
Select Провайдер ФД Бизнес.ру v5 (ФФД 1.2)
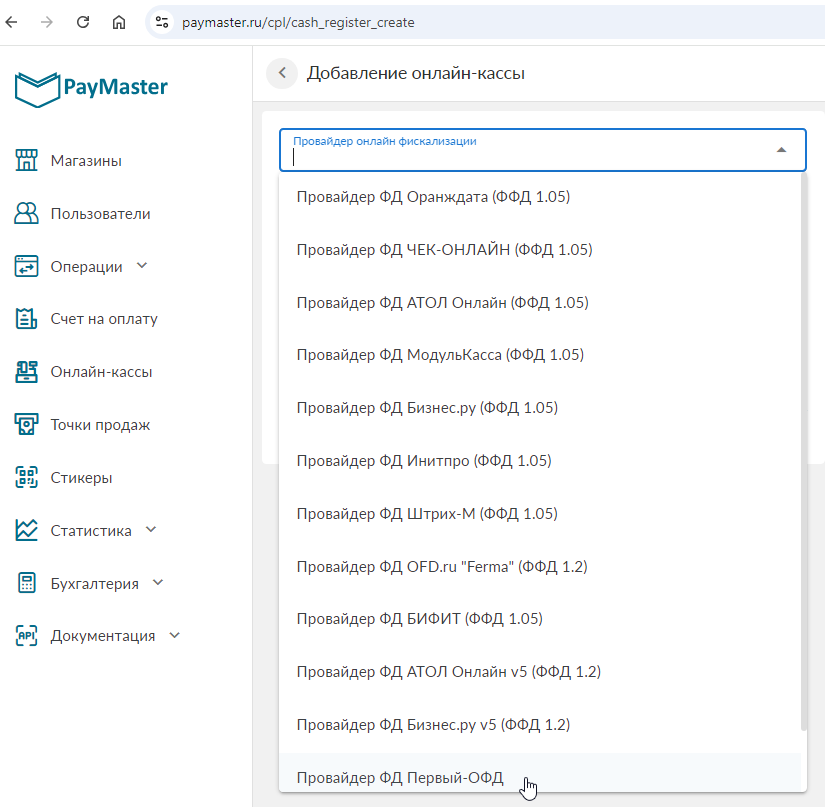coord(540,725)
